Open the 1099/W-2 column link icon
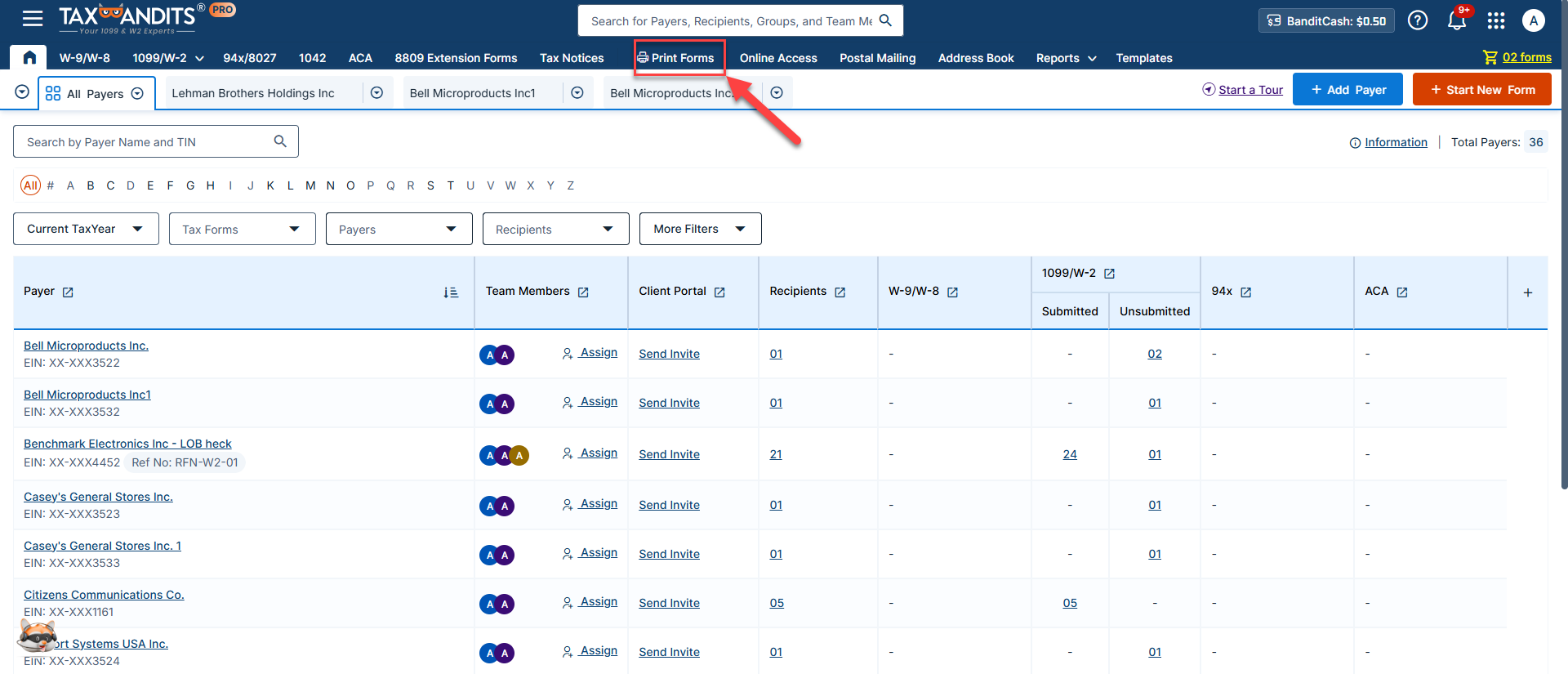The image size is (1568, 674). point(1109,274)
